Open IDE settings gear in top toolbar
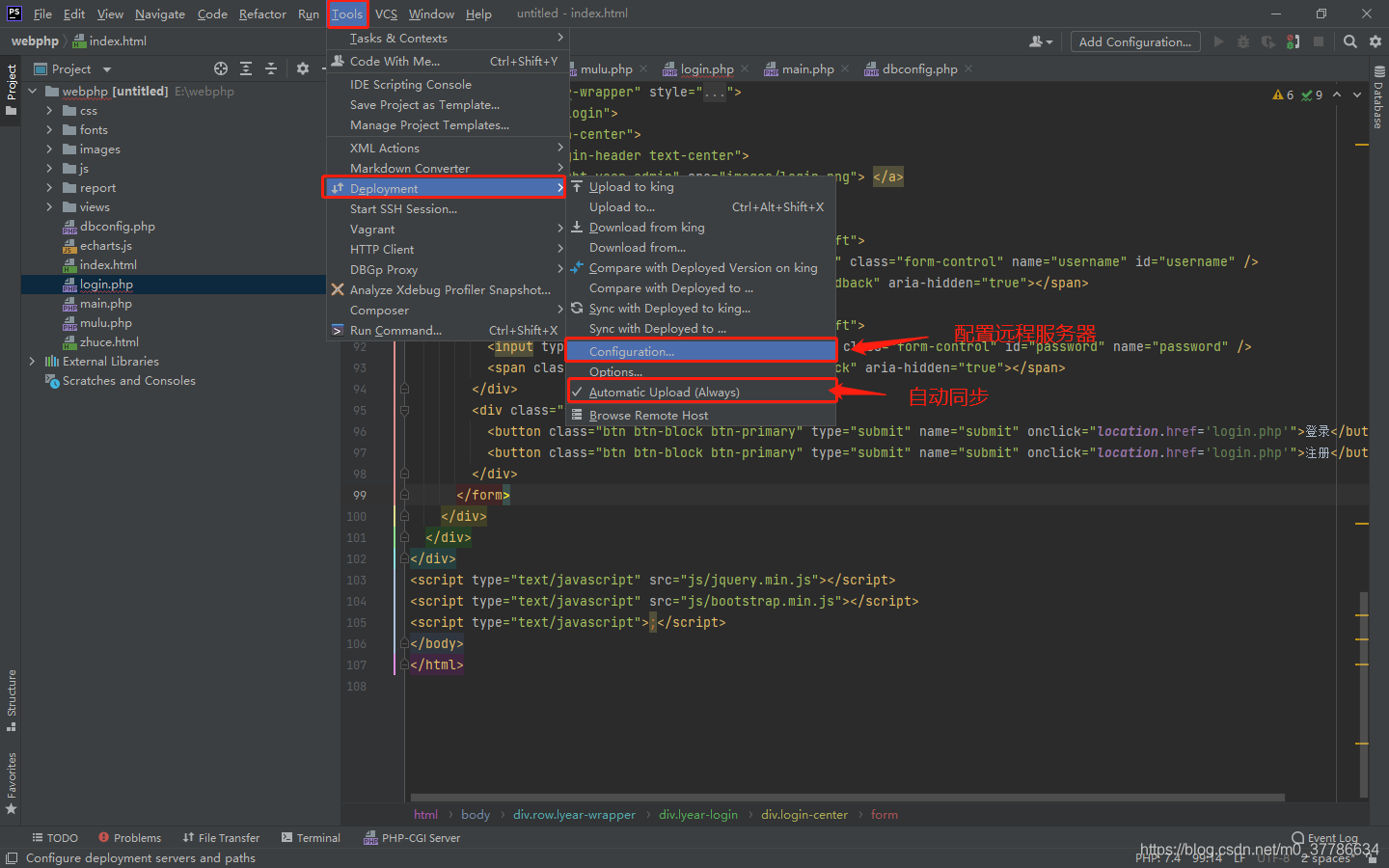Image resolution: width=1389 pixels, height=868 pixels. (1375, 41)
